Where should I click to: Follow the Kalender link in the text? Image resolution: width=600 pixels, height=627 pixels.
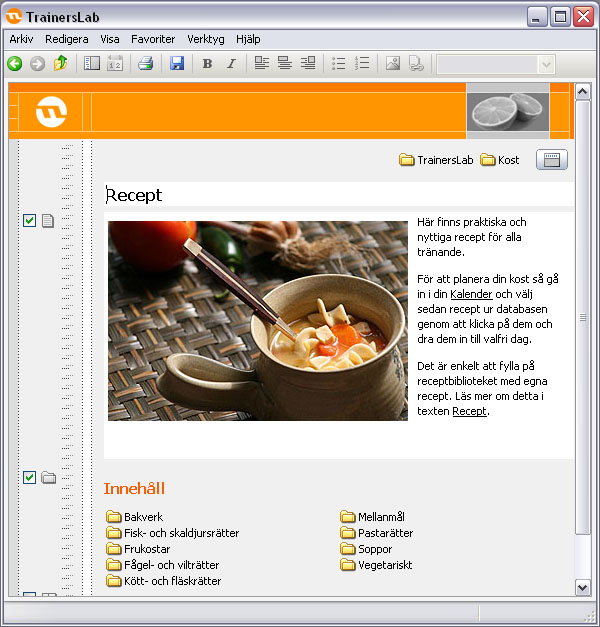point(471,294)
